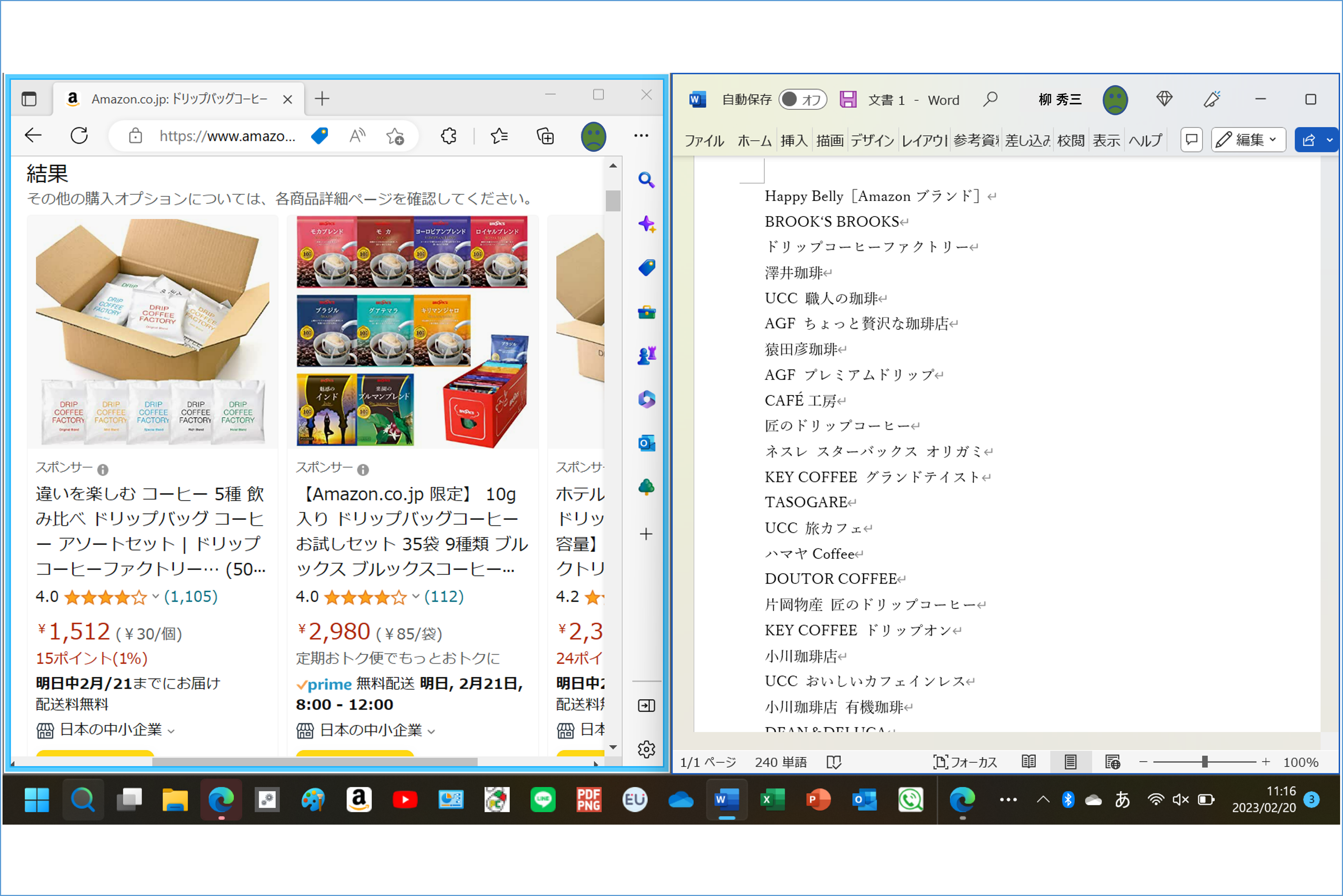Open the browser extensions puzzle icon
1343x896 pixels.
[449, 136]
